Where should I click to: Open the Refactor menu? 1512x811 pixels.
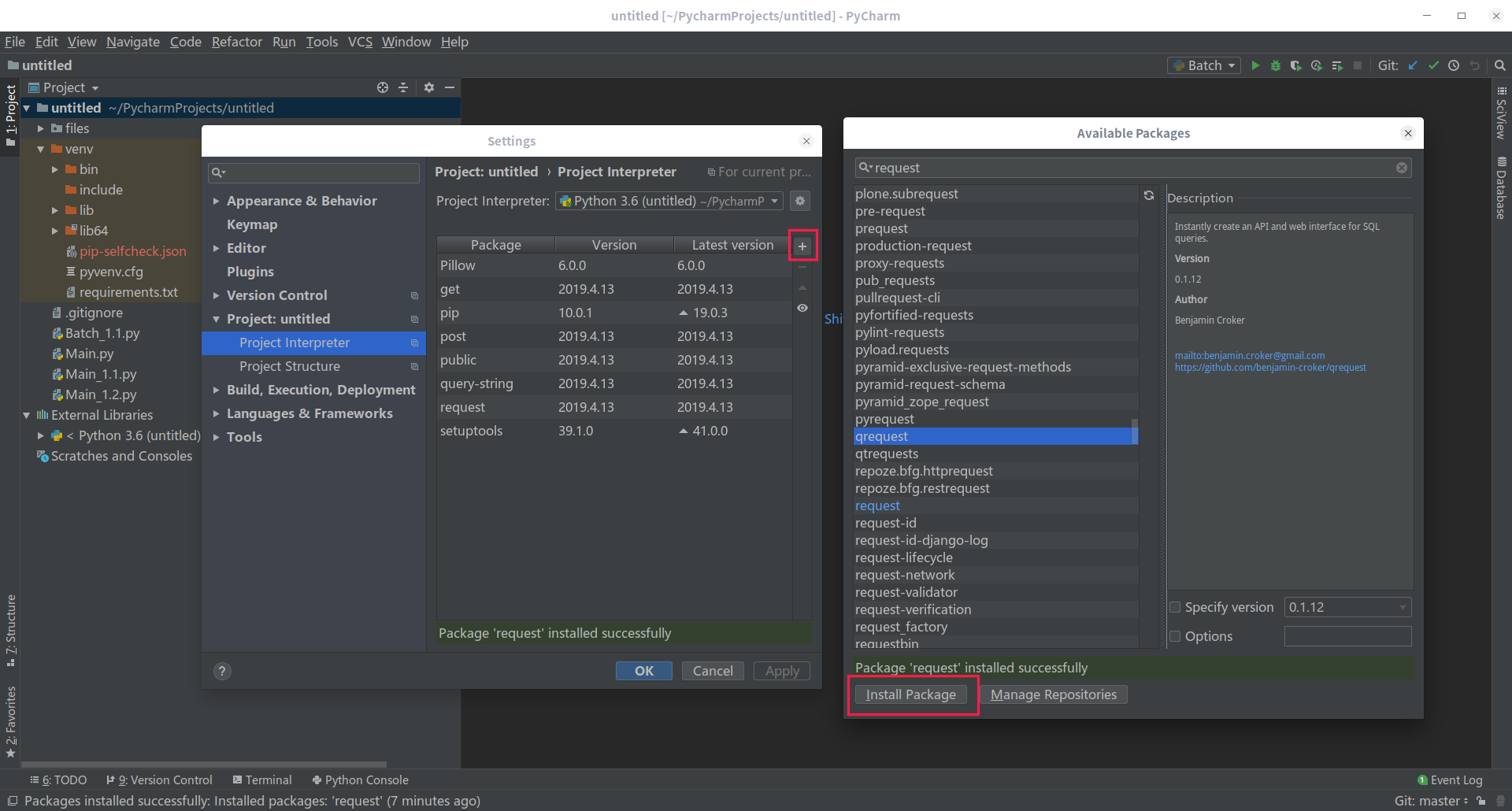click(x=236, y=42)
